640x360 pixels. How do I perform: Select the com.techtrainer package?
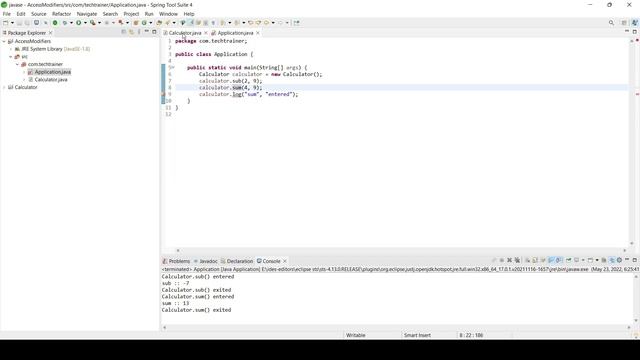coord(45,64)
